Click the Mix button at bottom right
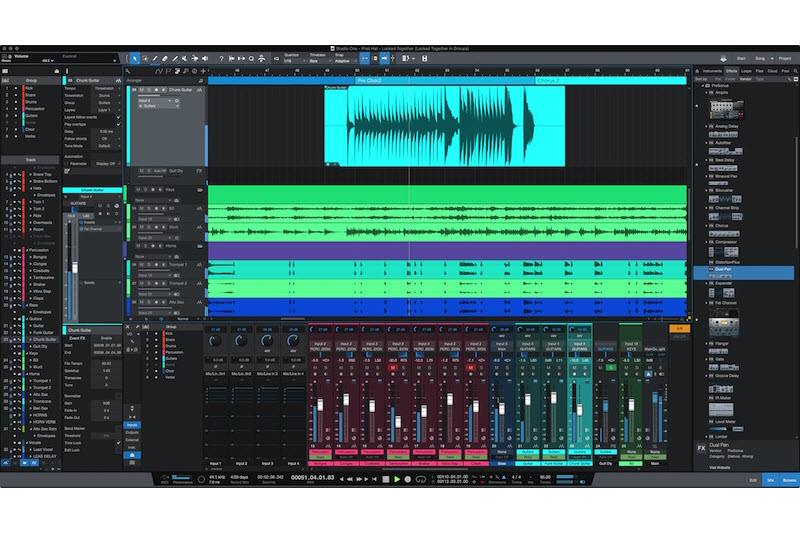This screenshot has width=800, height=533. pyautogui.click(x=770, y=480)
